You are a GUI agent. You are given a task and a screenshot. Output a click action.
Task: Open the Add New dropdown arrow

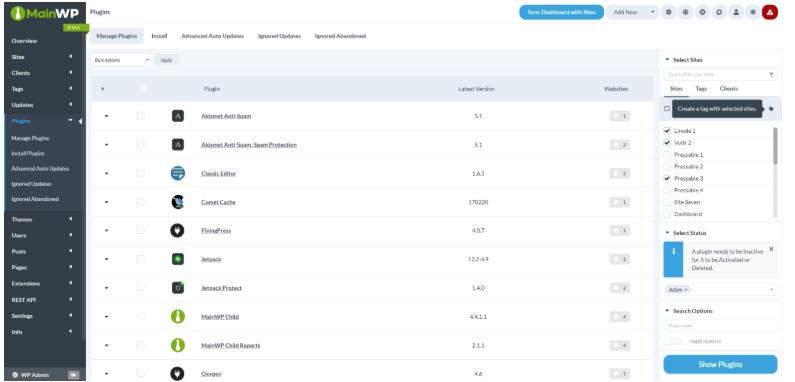coord(653,12)
